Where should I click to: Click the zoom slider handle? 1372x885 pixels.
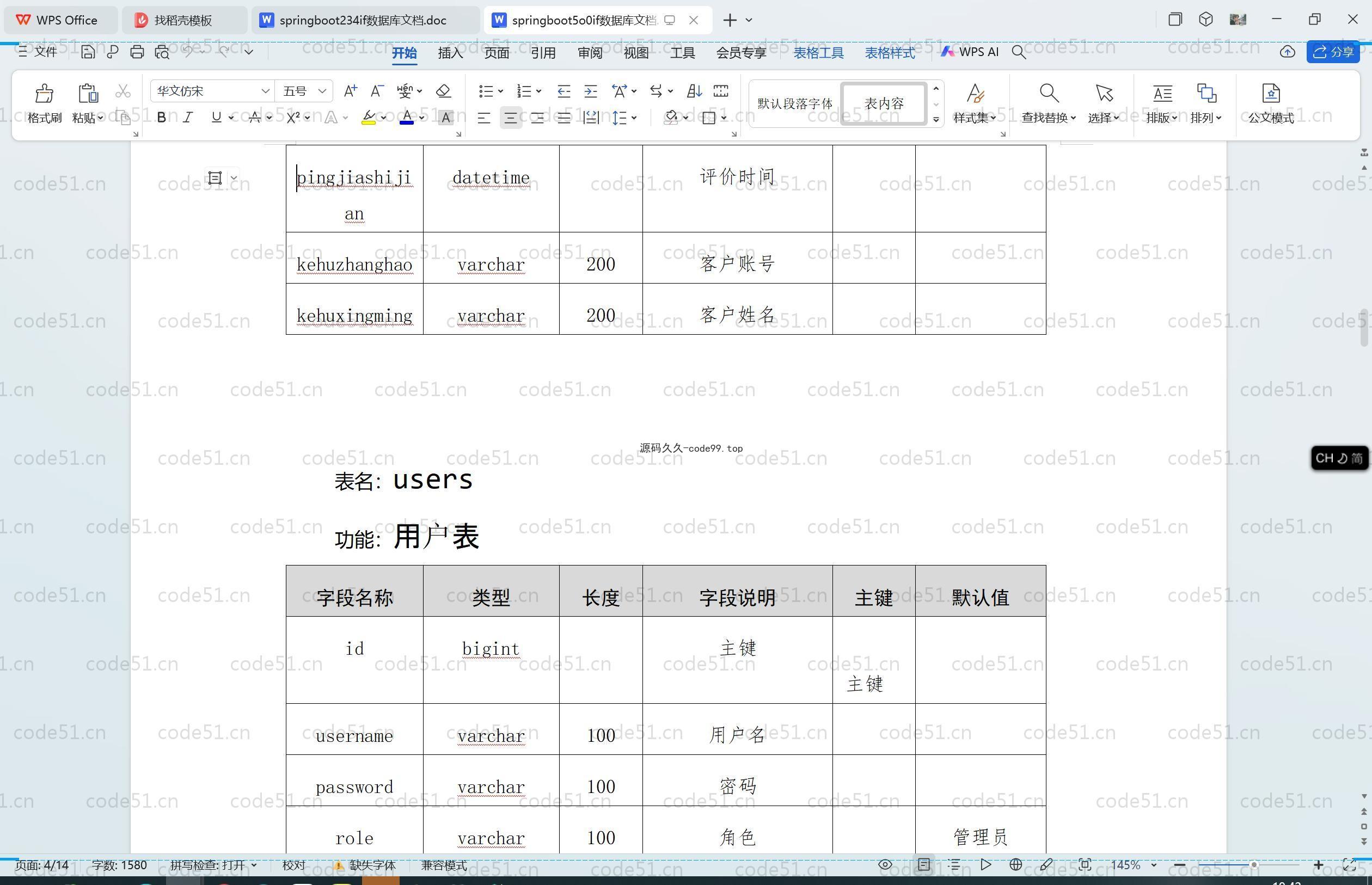click(1254, 864)
